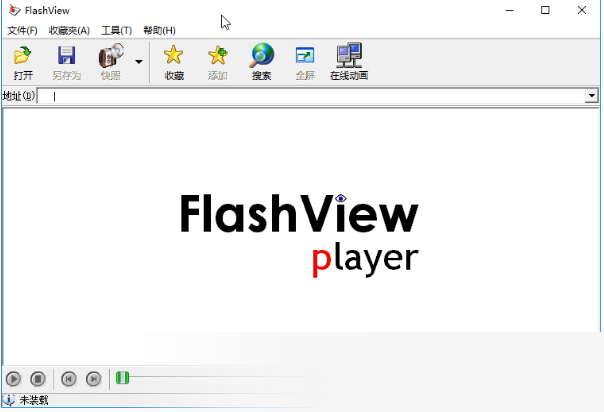This screenshot has height=412, width=604.
Task: Minimize the FlashView window
Action: click(510, 10)
